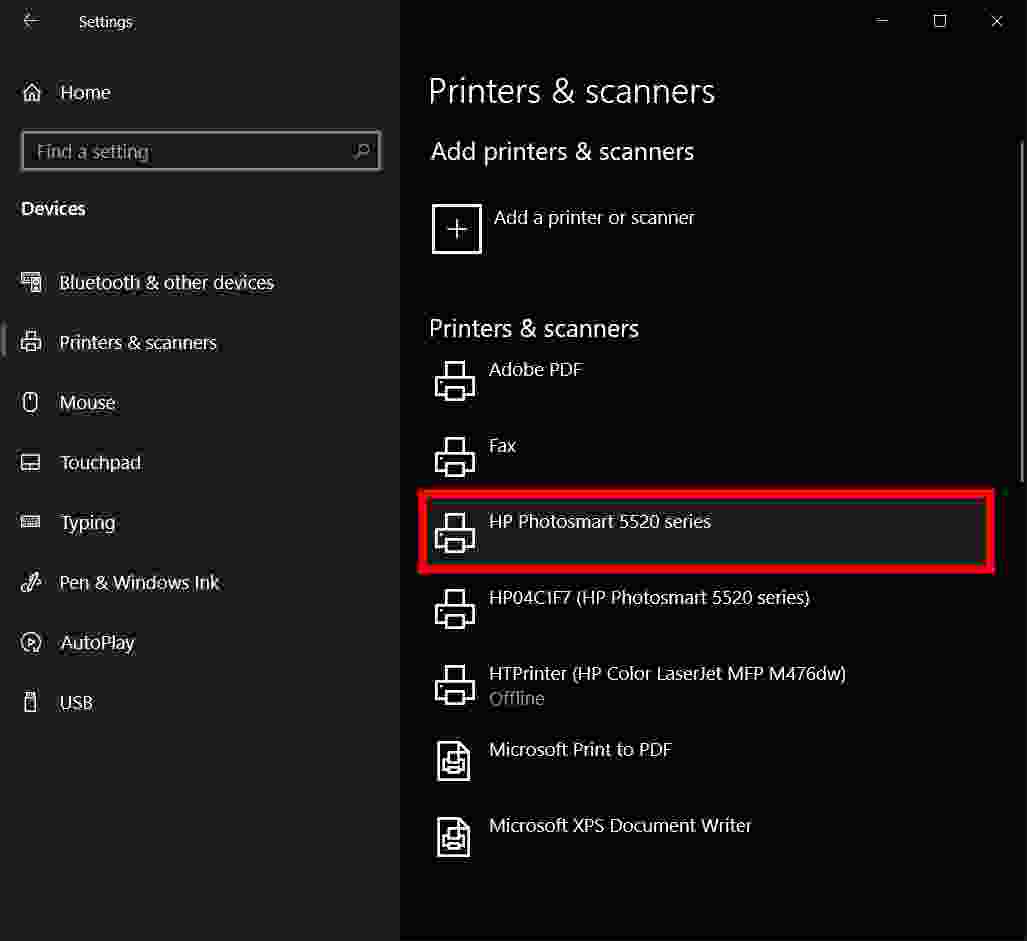
Task: Click the vertical scrollbar on right edge
Action: (1021, 312)
